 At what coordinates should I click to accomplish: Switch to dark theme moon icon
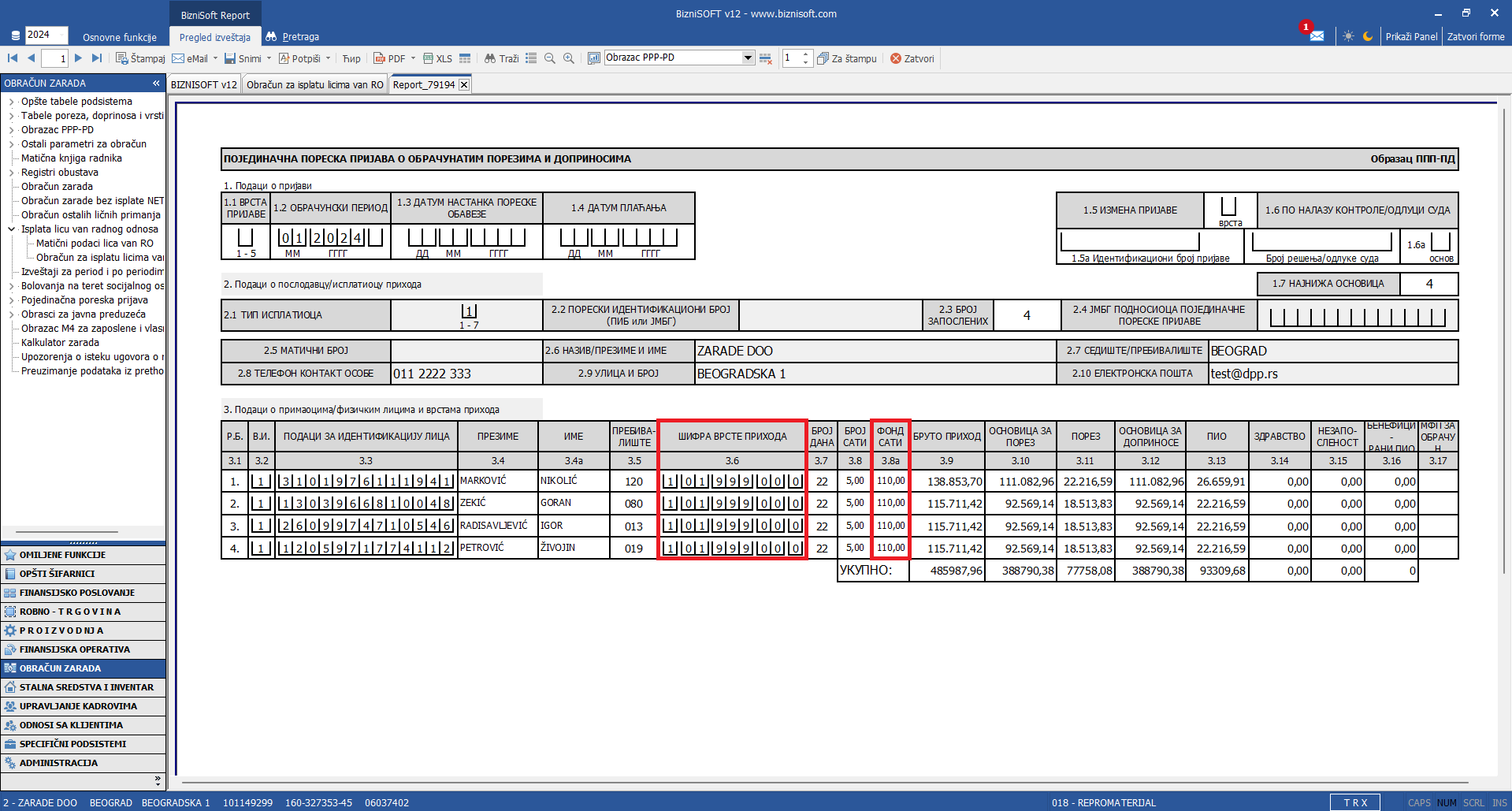pos(1368,36)
